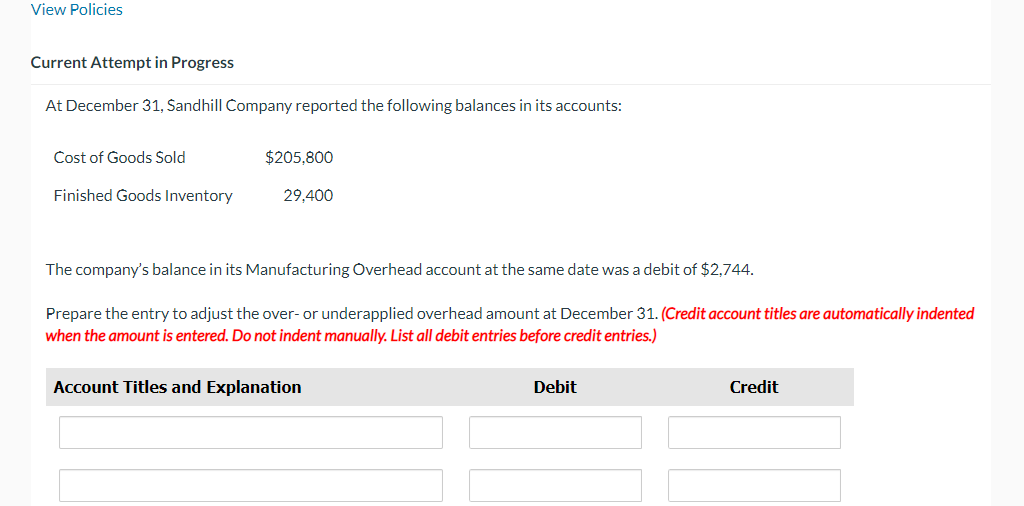The image size is (1024, 506).
Task: Open the View Policies link
Action: (77, 10)
